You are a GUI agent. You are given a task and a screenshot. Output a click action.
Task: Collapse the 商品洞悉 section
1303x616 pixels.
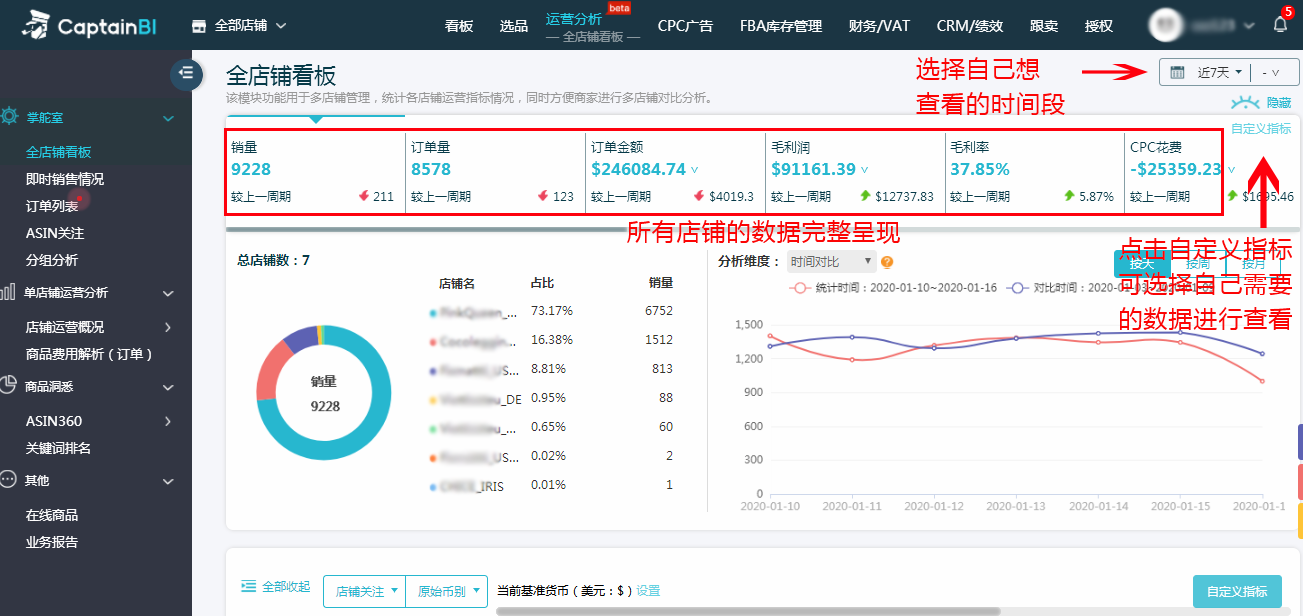point(168,386)
